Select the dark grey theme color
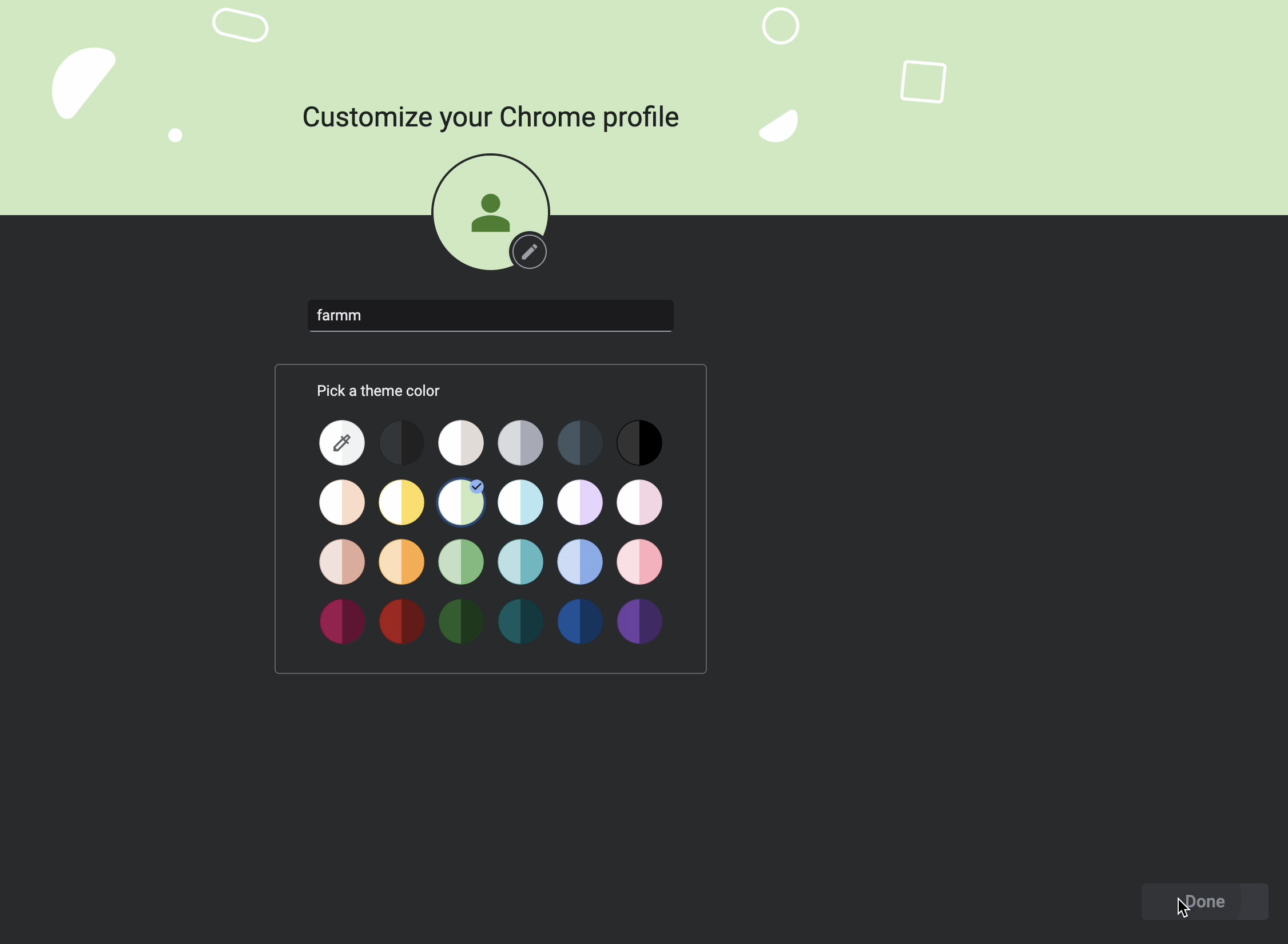The width and height of the screenshot is (1288, 944). coord(402,443)
